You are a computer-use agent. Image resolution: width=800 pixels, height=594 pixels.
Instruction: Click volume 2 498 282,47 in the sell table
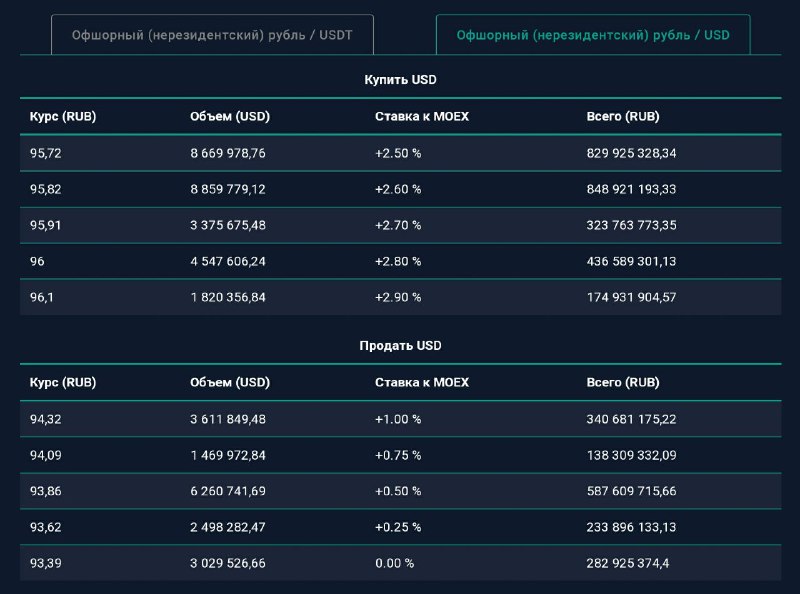click(228, 527)
